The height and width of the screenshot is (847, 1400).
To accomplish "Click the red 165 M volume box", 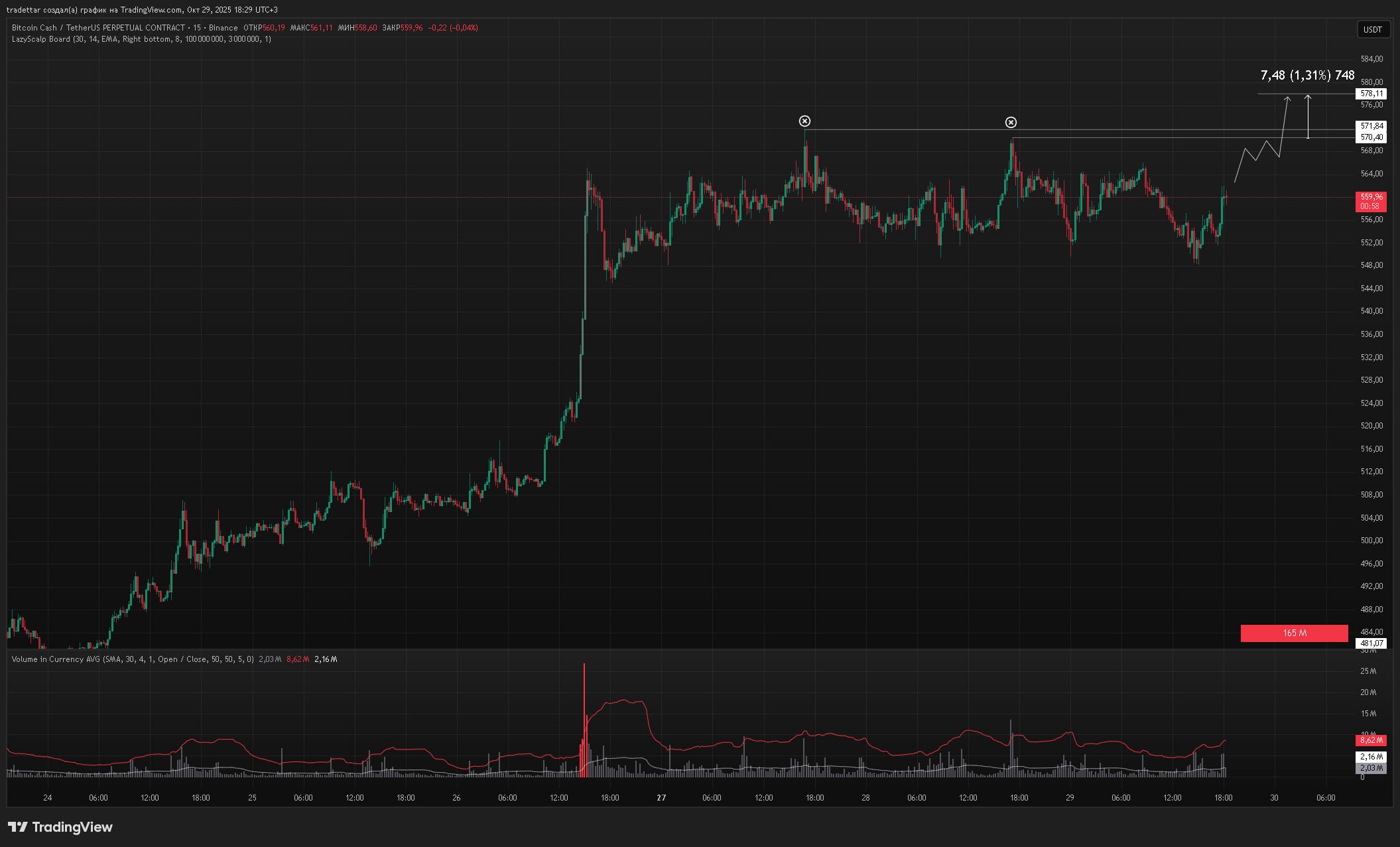I will point(1294,633).
